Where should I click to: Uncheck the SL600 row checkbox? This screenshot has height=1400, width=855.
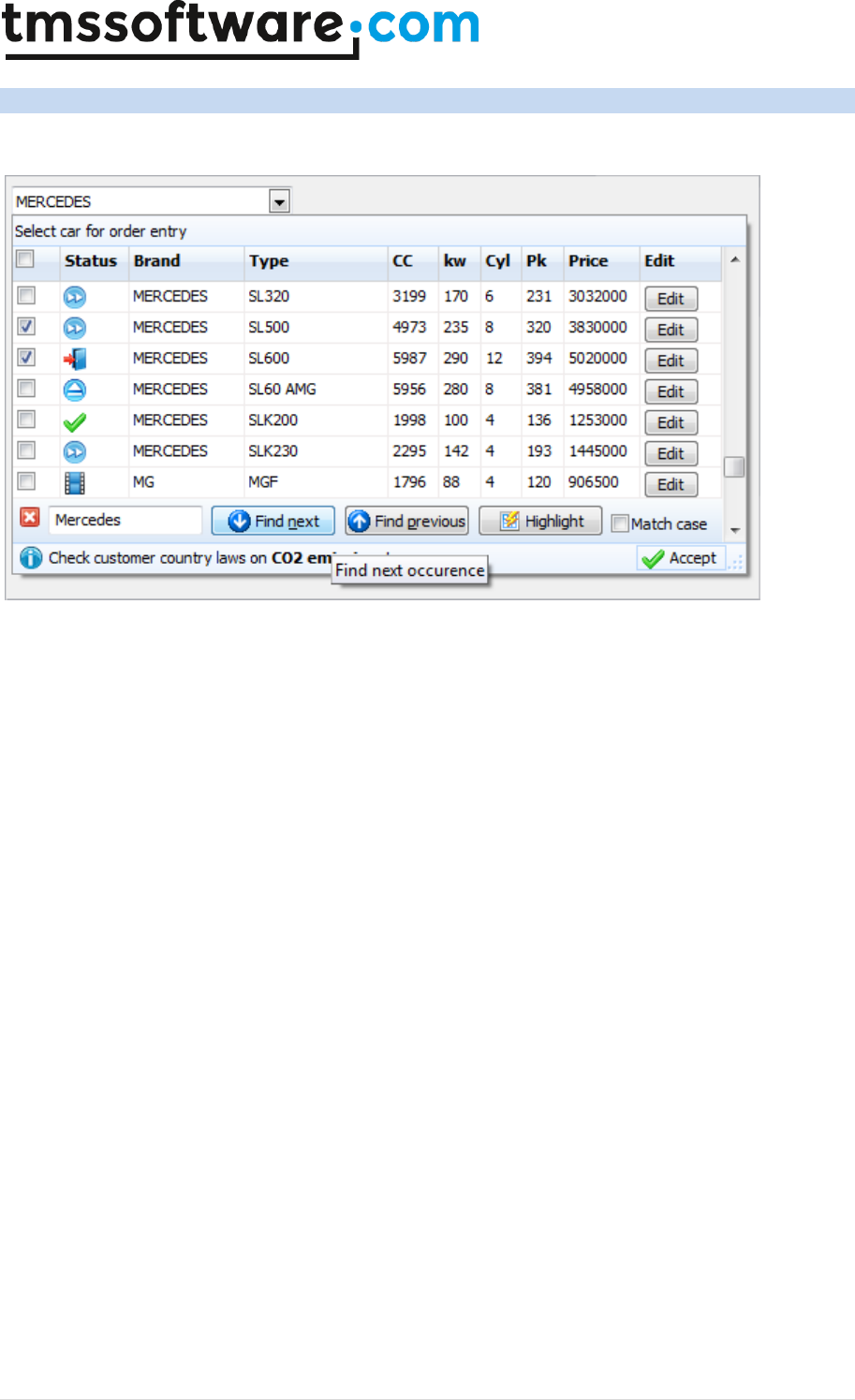click(26, 358)
